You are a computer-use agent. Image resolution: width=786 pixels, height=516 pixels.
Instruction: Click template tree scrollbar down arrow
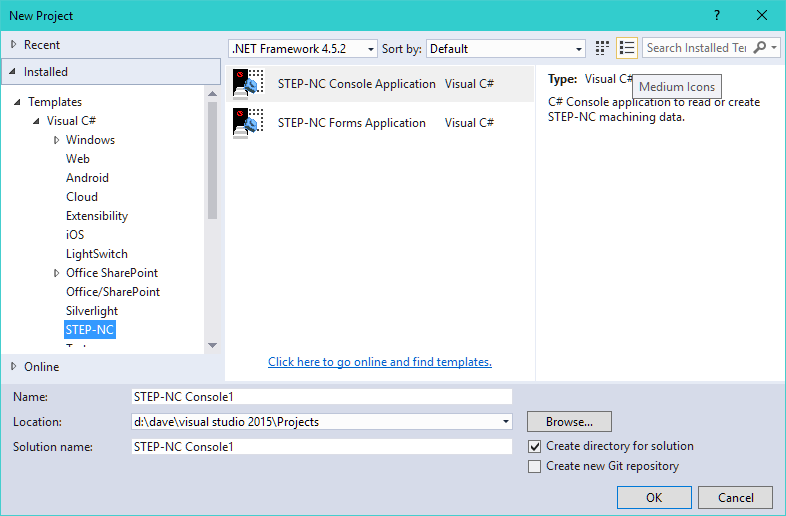click(213, 345)
